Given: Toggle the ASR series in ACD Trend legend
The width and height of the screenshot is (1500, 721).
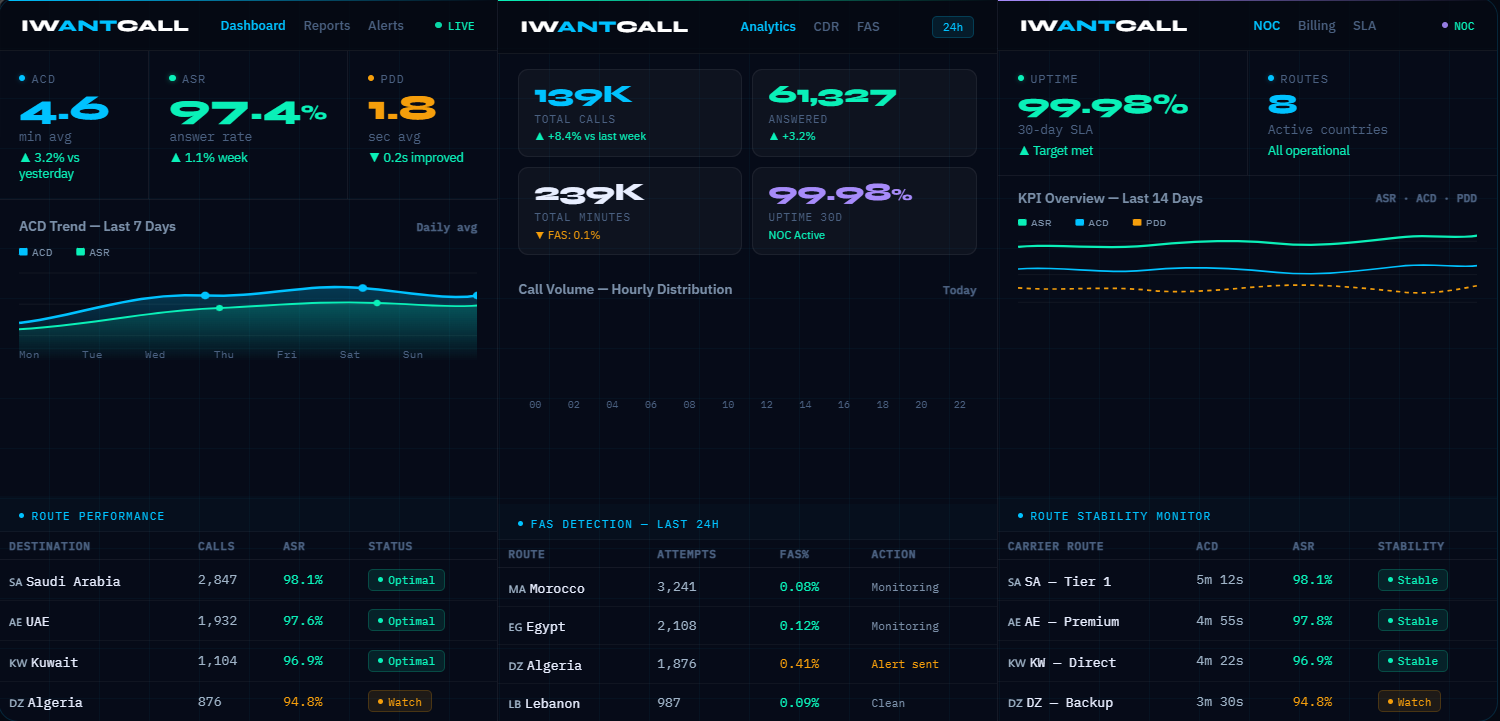Looking at the screenshot, I should 91,252.
